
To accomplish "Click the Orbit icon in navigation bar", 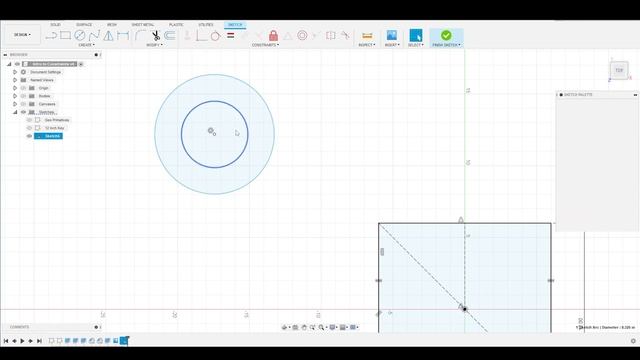I will click(284, 327).
